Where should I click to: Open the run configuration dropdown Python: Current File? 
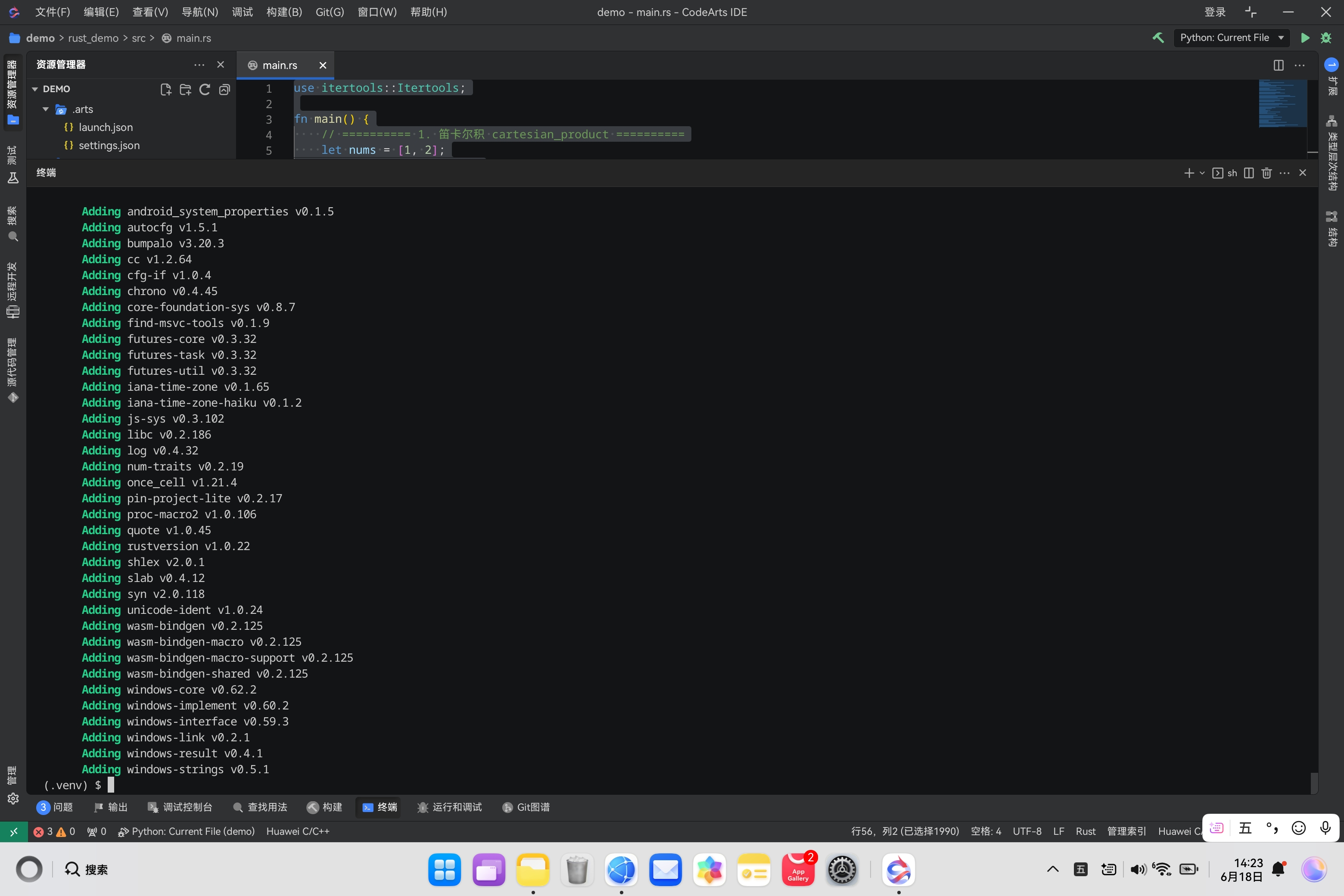point(1232,38)
